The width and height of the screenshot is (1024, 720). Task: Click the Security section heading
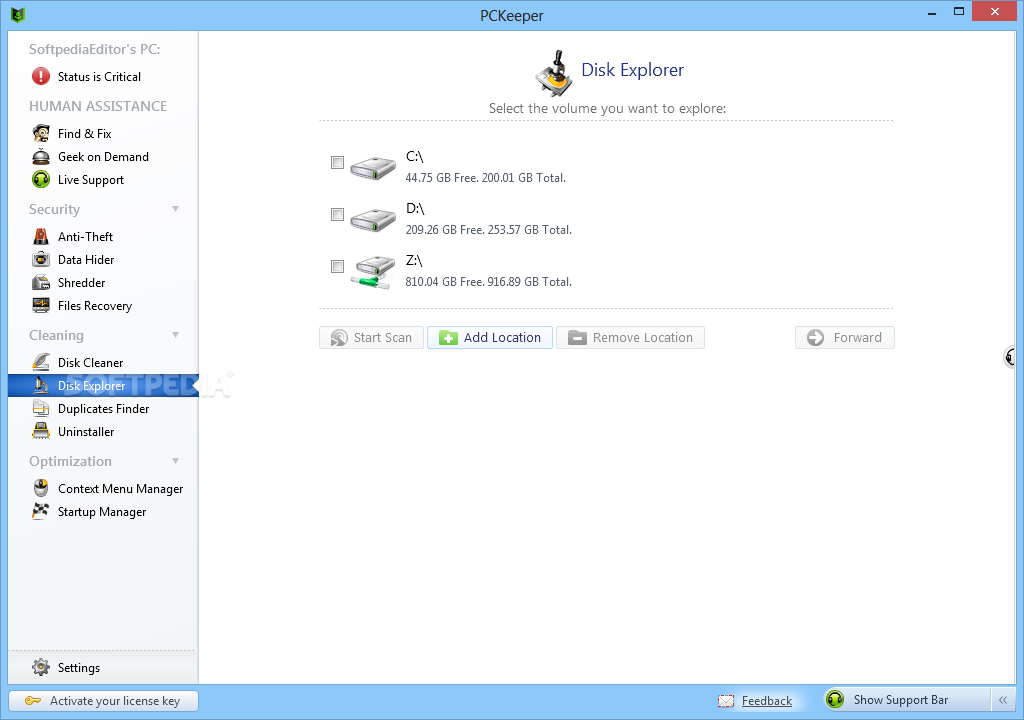click(x=54, y=209)
